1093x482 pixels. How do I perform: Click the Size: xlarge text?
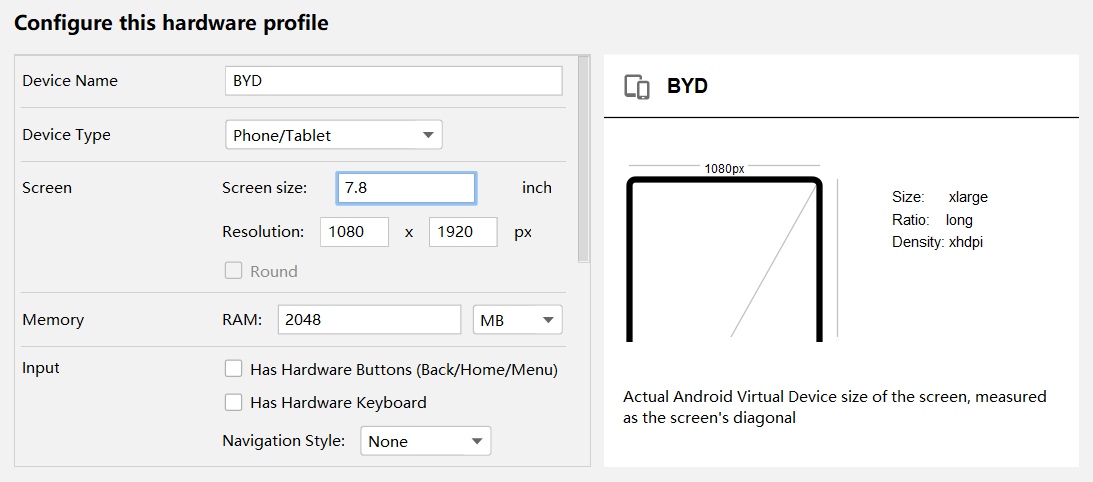pos(940,197)
